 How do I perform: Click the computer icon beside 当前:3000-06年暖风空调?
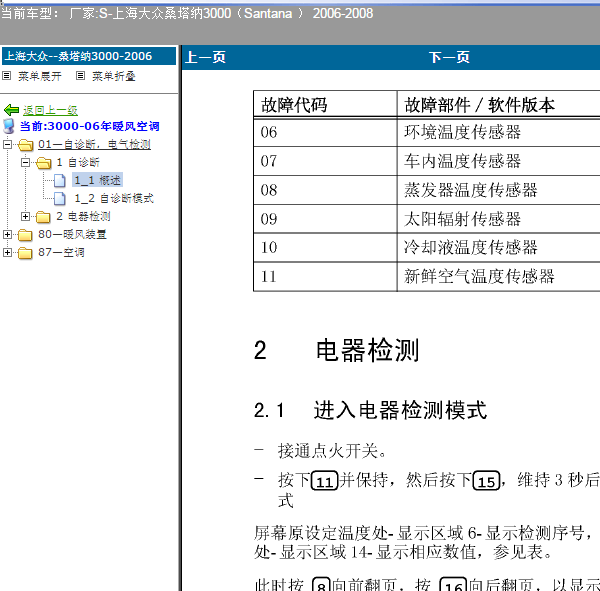[x=8, y=126]
